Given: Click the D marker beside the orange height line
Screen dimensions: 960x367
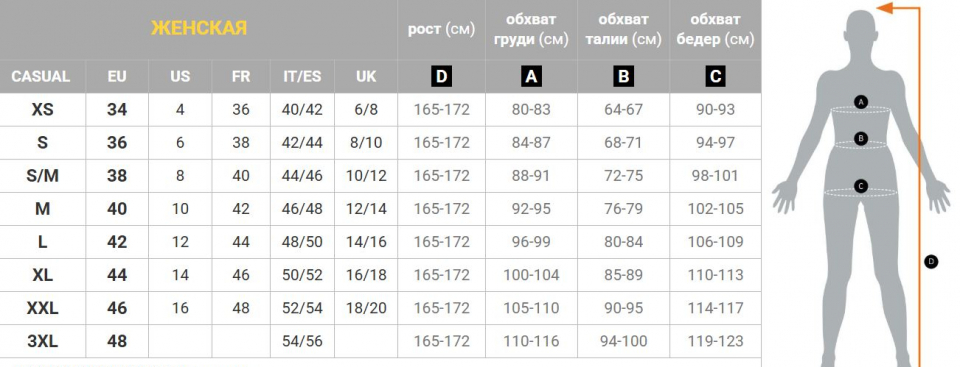Looking at the screenshot, I should coord(931,262).
